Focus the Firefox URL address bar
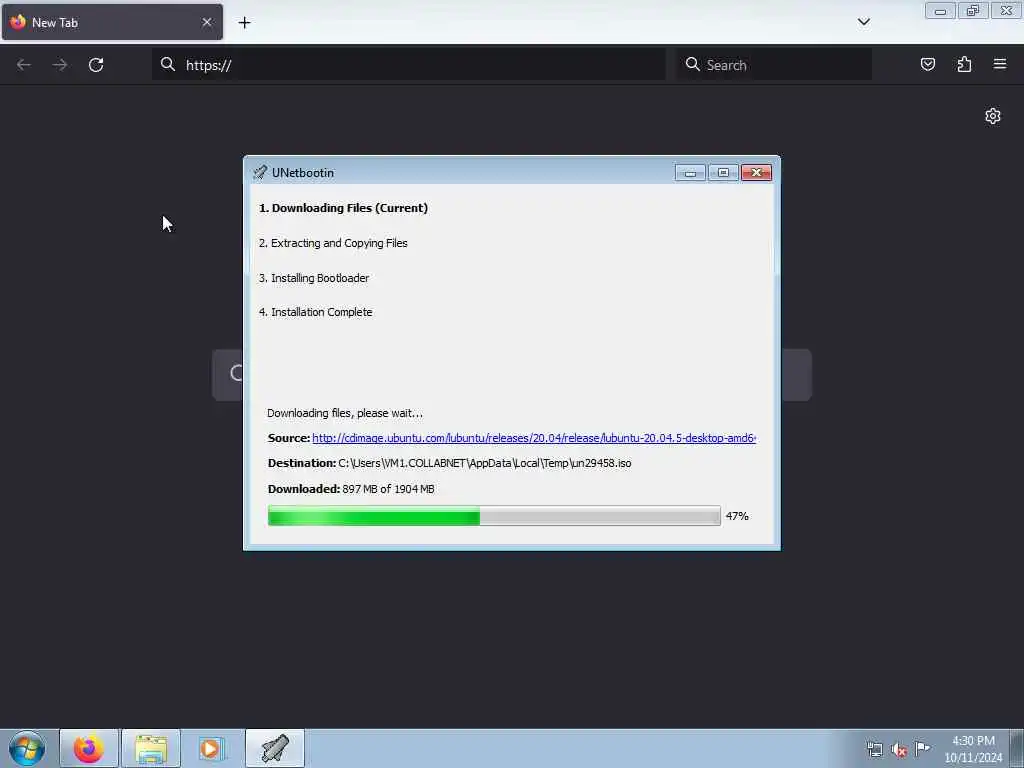The width and height of the screenshot is (1024, 768). (x=409, y=65)
